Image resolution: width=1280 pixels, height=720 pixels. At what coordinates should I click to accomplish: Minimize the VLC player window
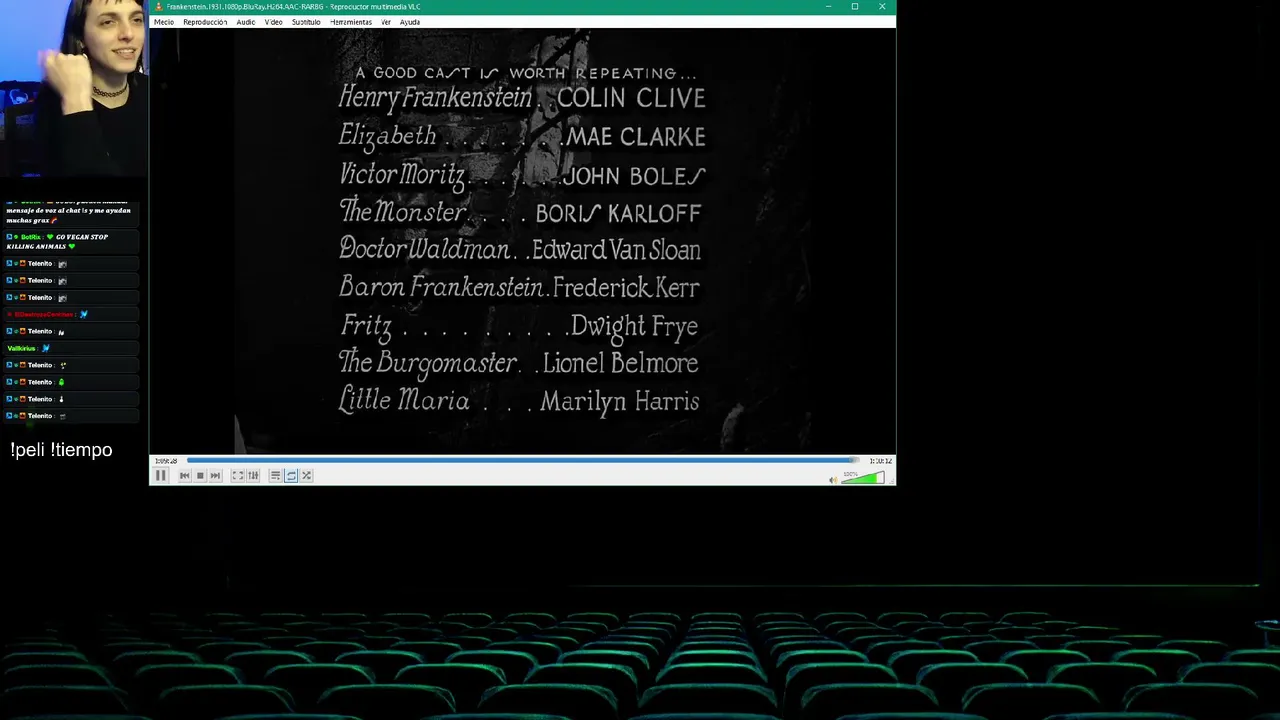(828, 7)
